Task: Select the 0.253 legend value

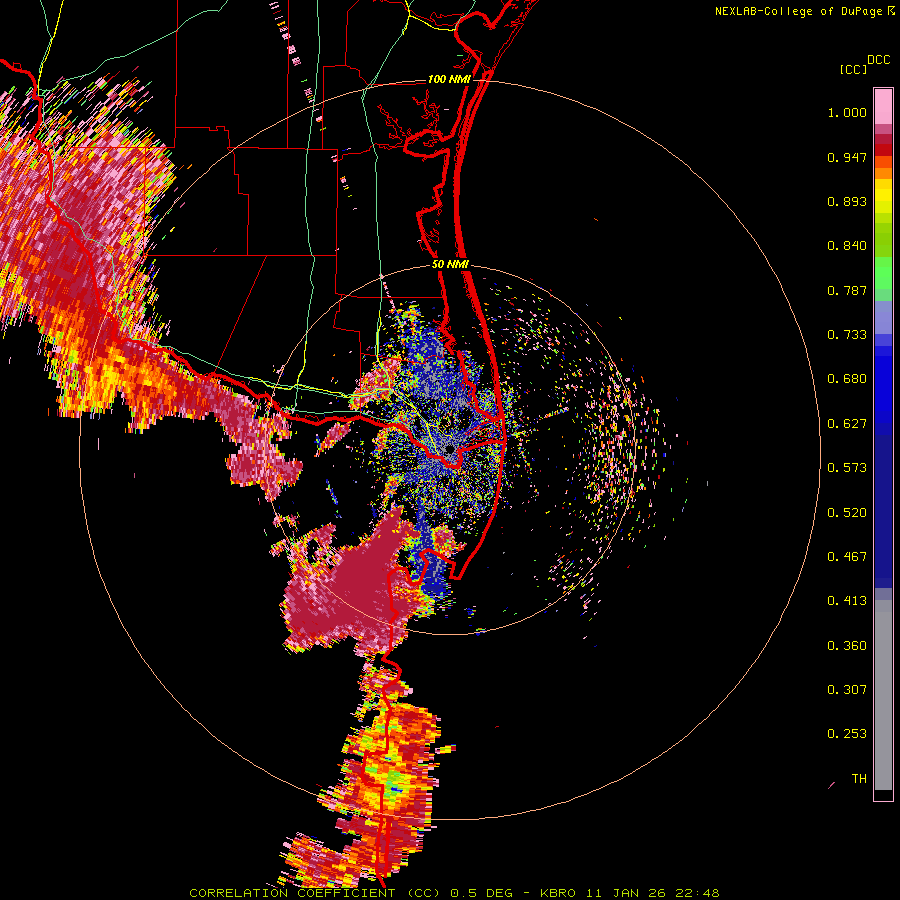Action: [847, 734]
